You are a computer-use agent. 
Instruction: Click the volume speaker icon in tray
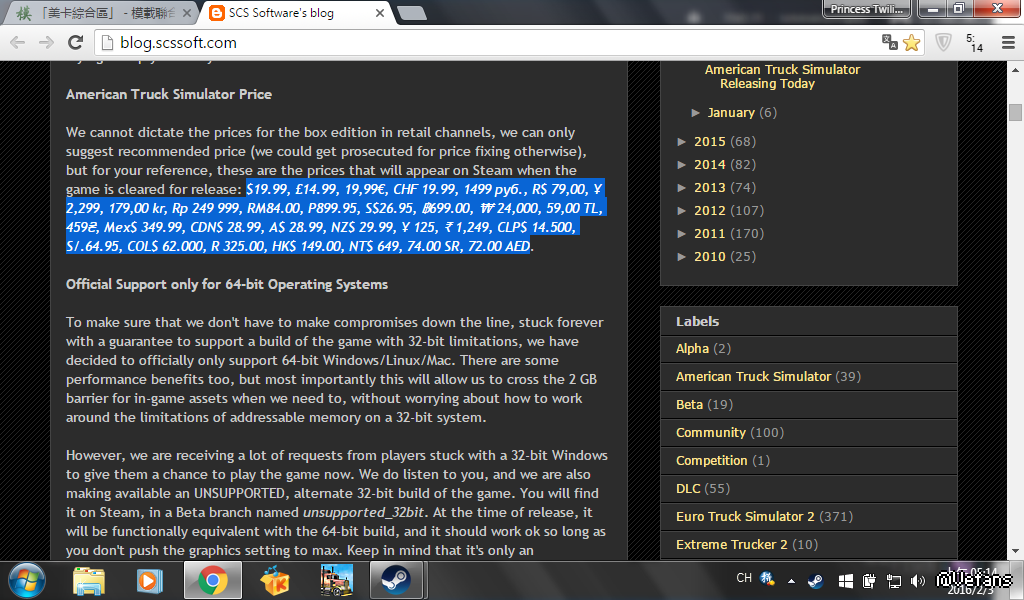[919, 580]
